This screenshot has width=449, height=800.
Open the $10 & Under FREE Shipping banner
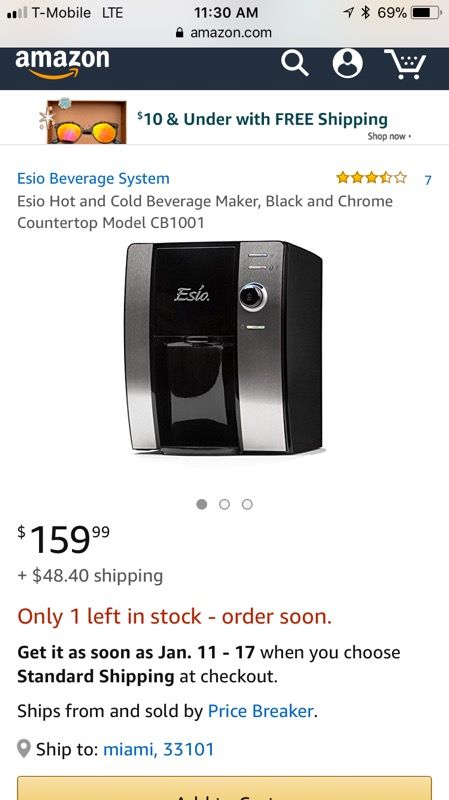224,122
